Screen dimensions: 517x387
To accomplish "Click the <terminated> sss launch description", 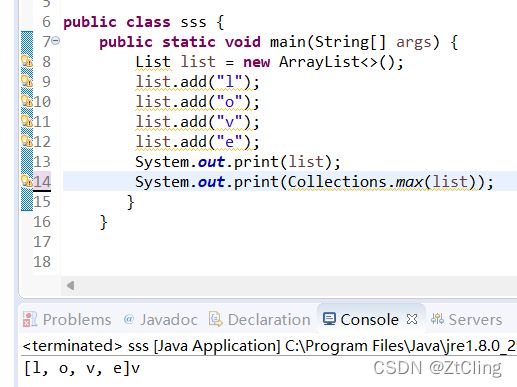I will pyautogui.click(x=269, y=346).
